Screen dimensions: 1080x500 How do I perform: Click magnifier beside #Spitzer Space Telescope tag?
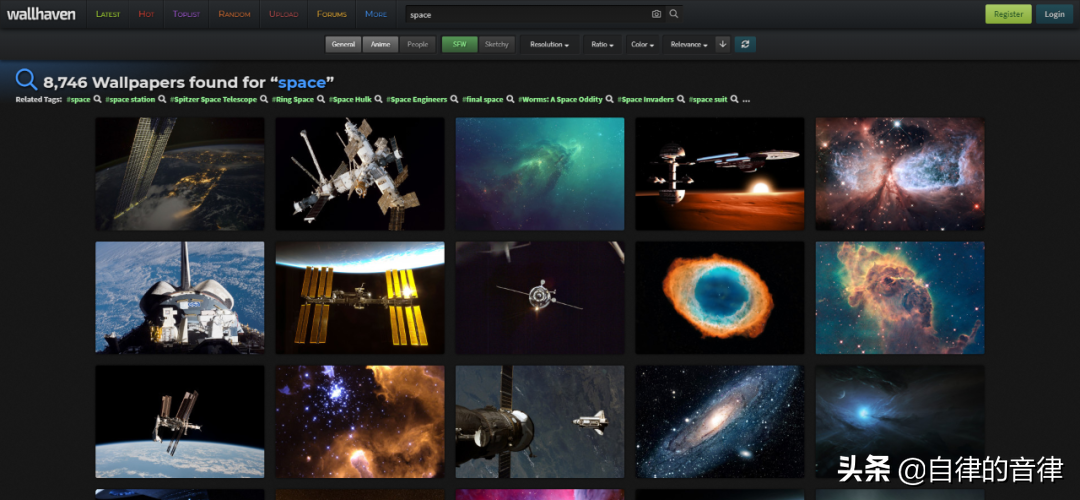click(x=264, y=99)
